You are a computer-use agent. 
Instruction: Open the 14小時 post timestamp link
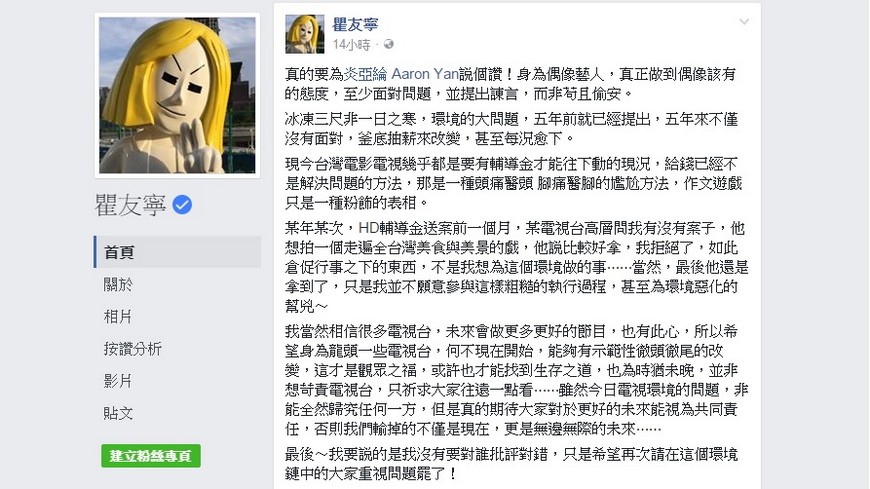coord(351,44)
